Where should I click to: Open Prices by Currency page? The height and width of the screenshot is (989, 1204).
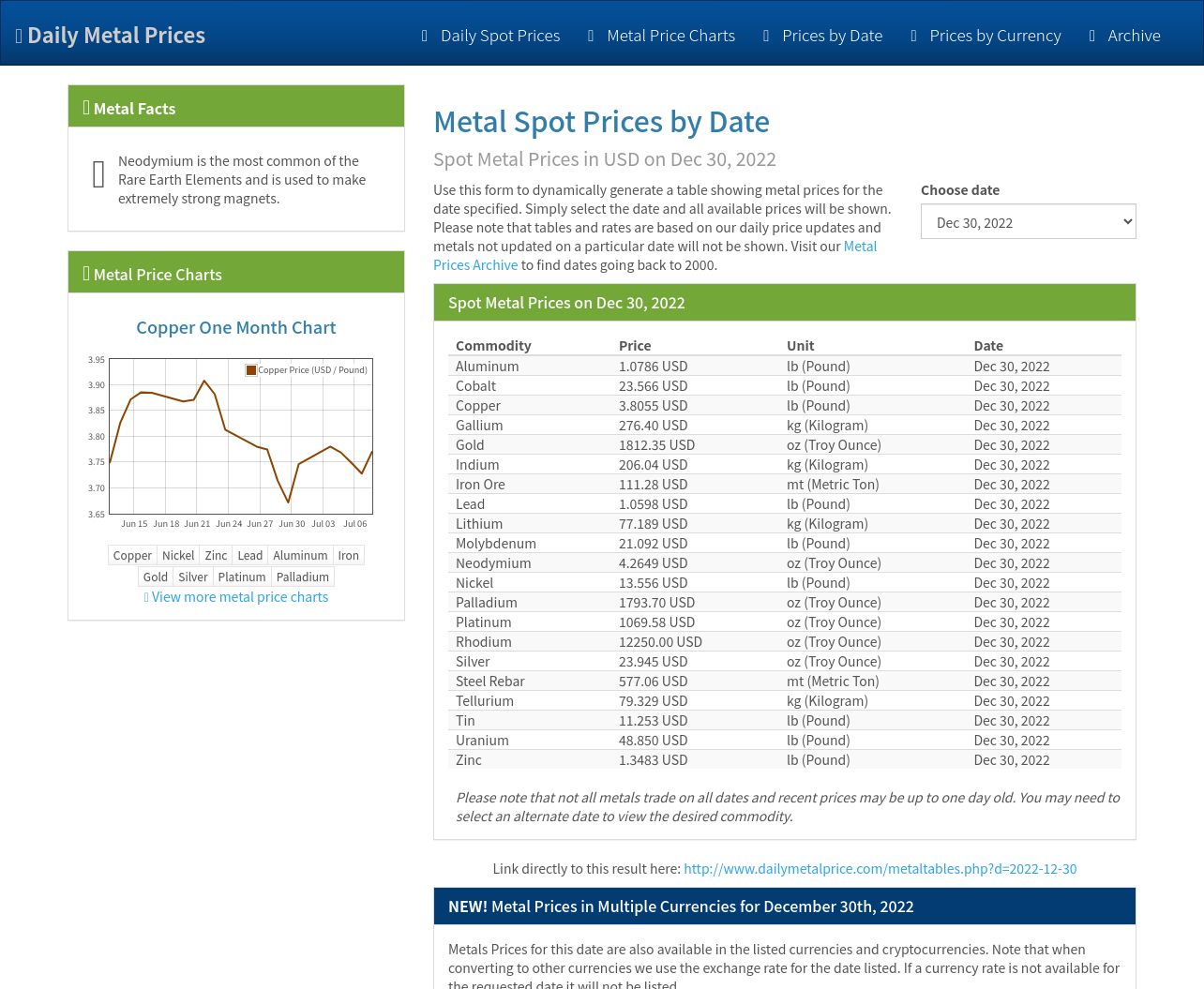pos(995,36)
